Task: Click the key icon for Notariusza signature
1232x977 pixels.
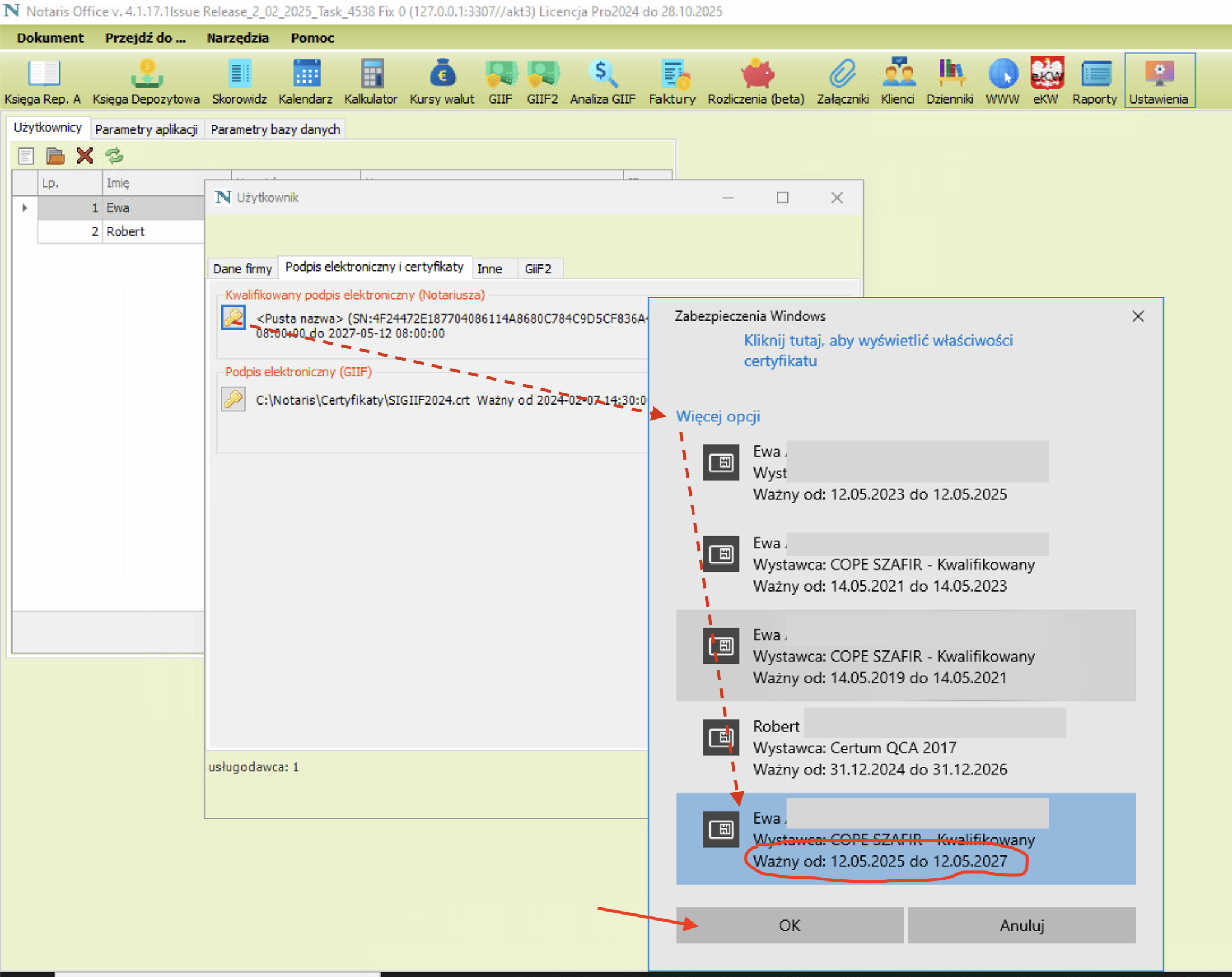Action: pos(233,318)
